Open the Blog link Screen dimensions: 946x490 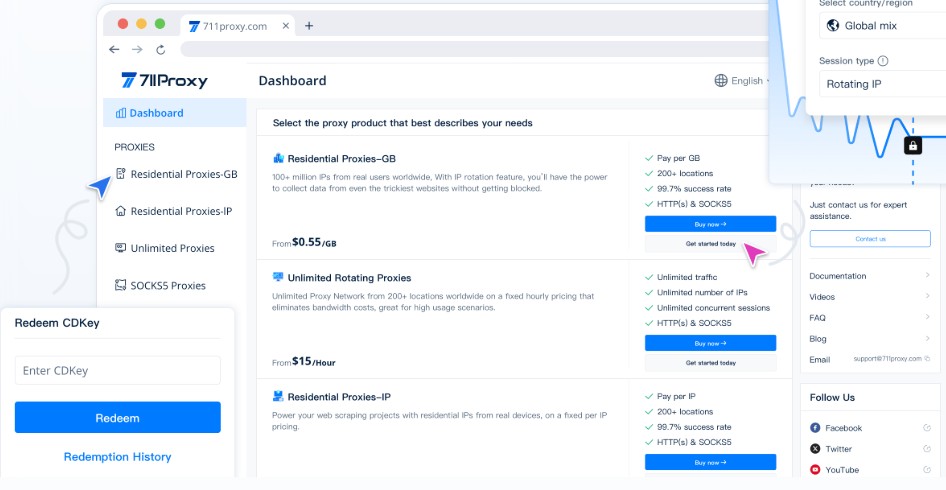[x=817, y=339]
